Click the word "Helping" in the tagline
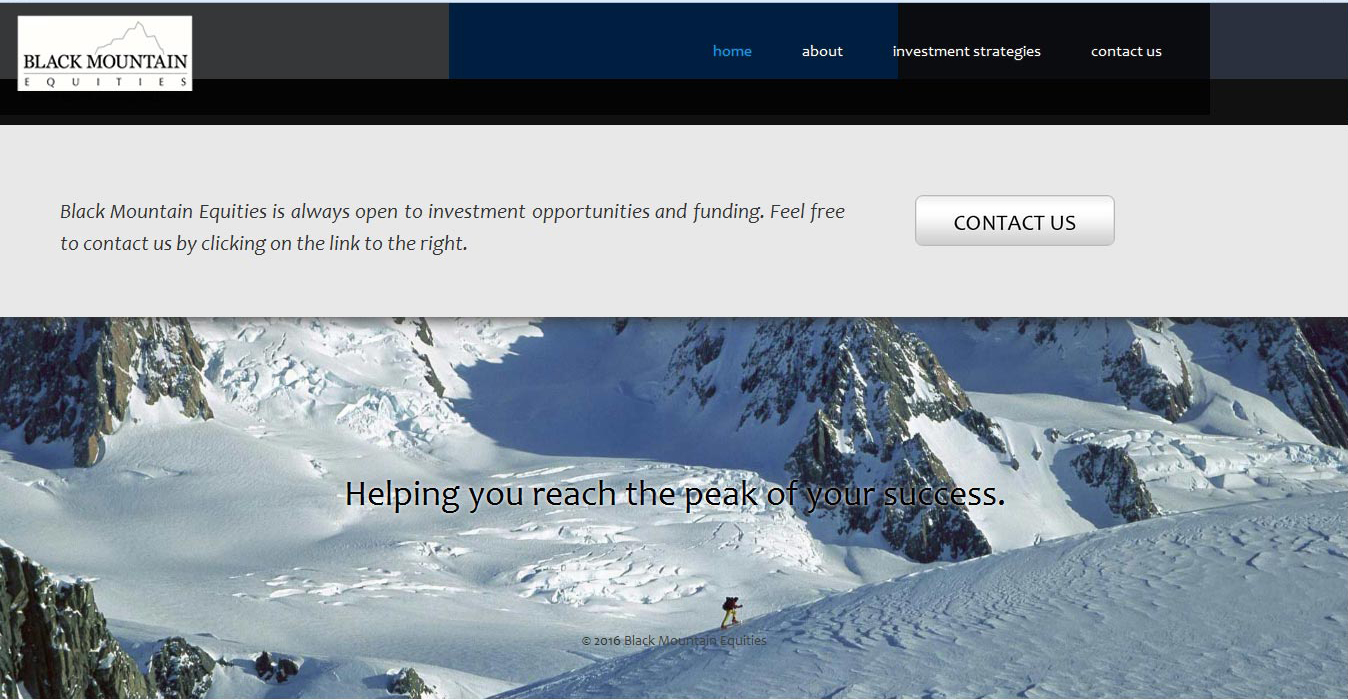This screenshot has width=1348, height=700. coord(403,494)
